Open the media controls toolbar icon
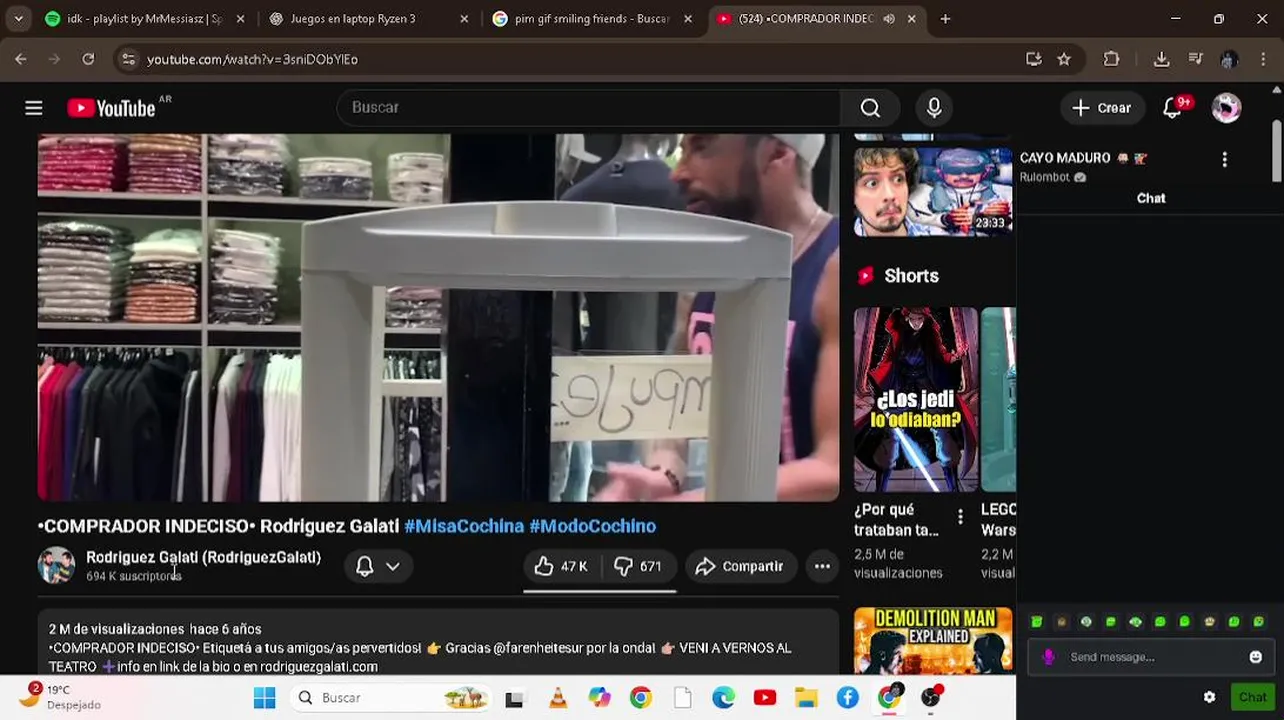This screenshot has width=1284, height=720. pyautogui.click(x=1195, y=59)
